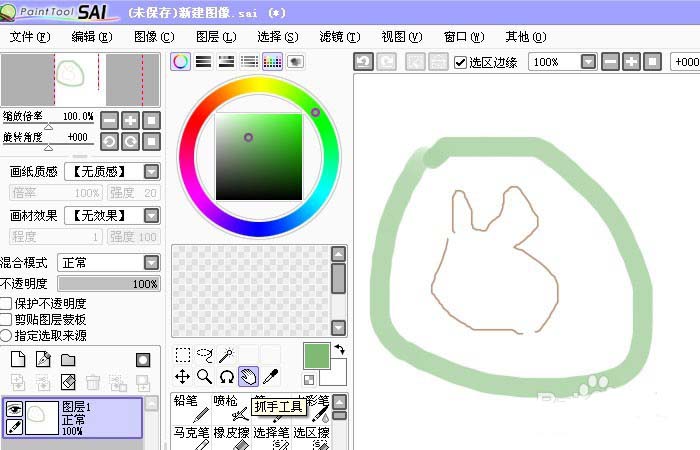This screenshot has height=450, width=700.
Task: Open the 视图 menu
Action: 402,37
